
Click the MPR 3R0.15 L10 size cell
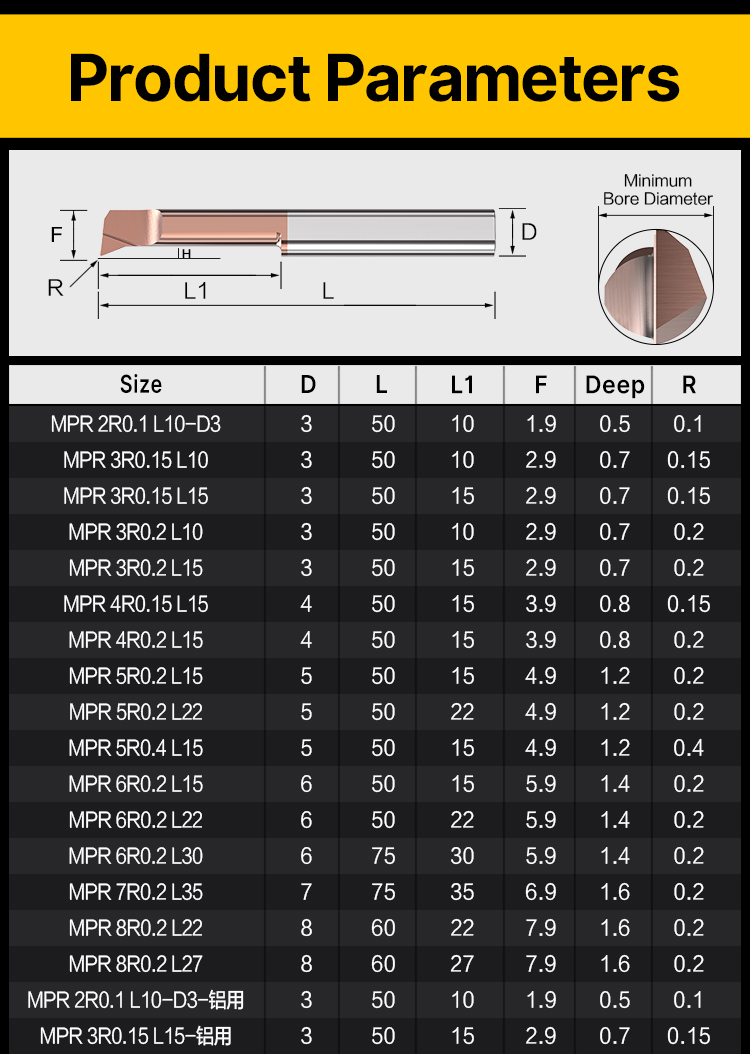click(136, 460)
